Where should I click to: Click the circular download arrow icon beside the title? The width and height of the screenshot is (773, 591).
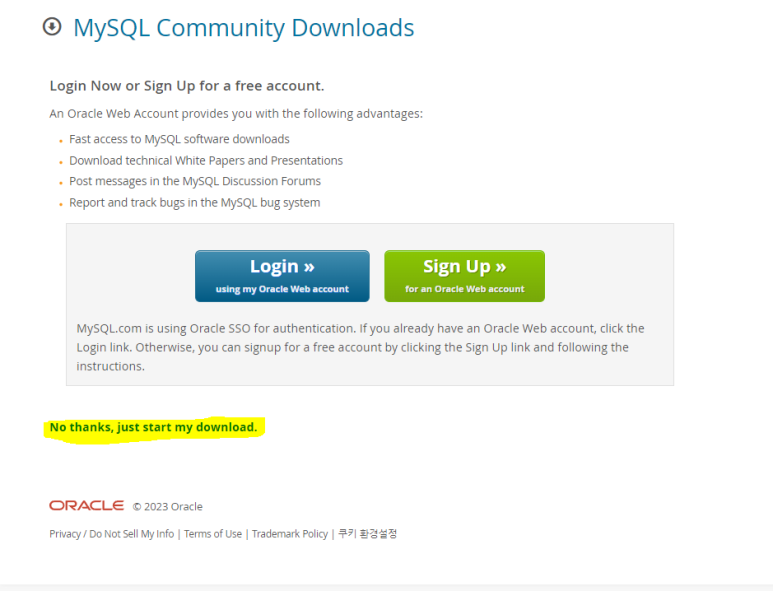tap(52, 27)
